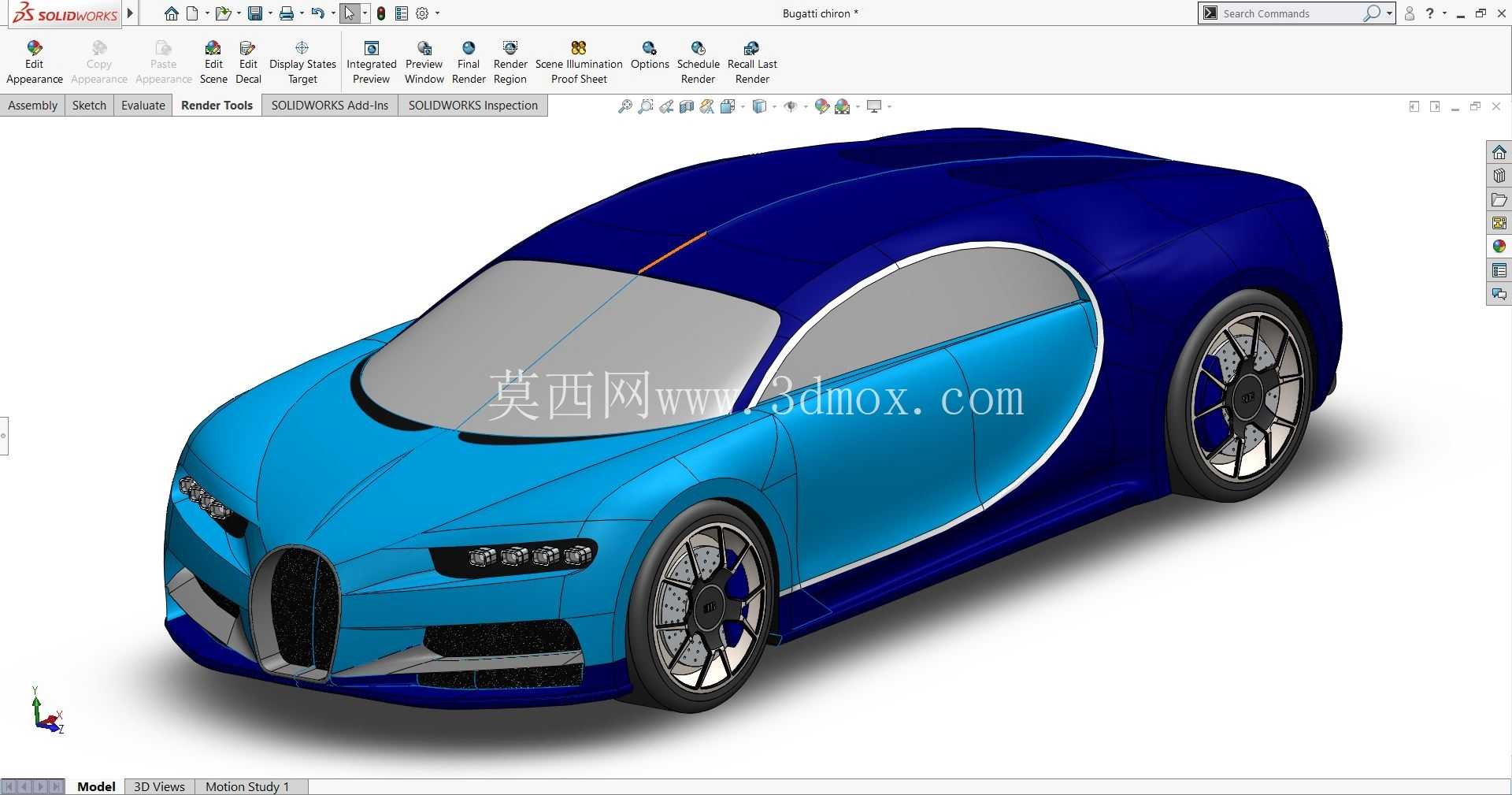The image size is (1512, 795).
Task: Open Design Library task pane tab
Action: tap(1499, 176)
